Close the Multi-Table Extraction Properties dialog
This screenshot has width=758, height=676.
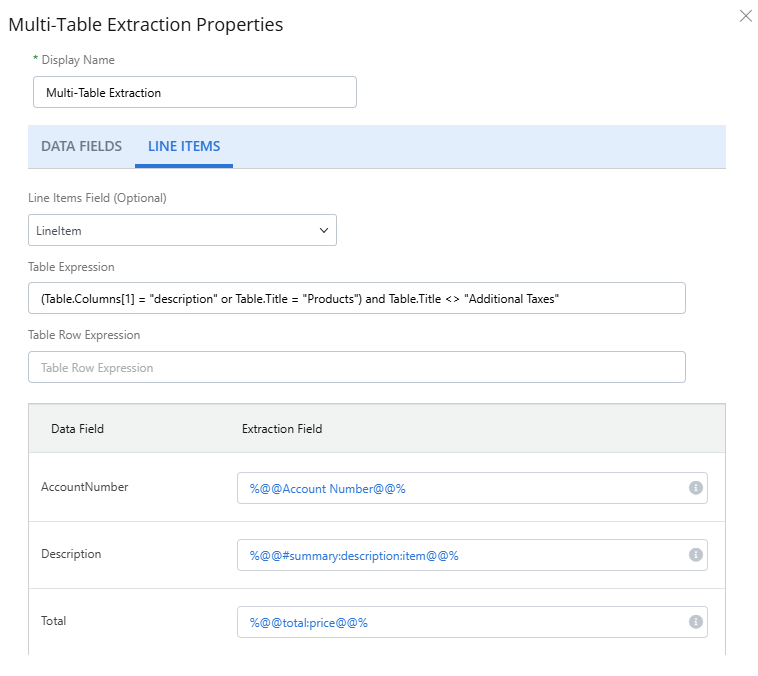coord(745,16)
